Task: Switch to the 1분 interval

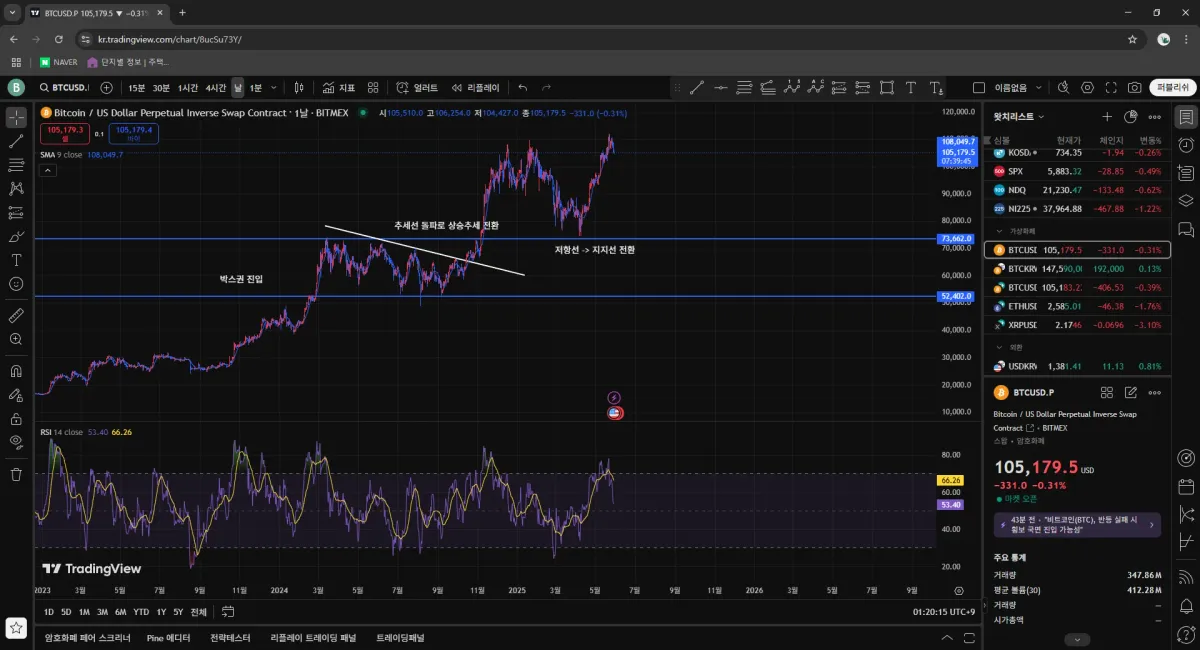Action: click(x=256, y=87)
